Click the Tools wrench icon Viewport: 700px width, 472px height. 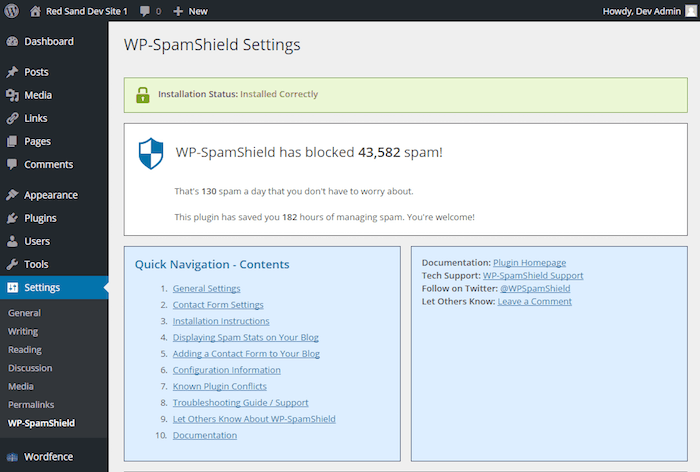point(12,264)
